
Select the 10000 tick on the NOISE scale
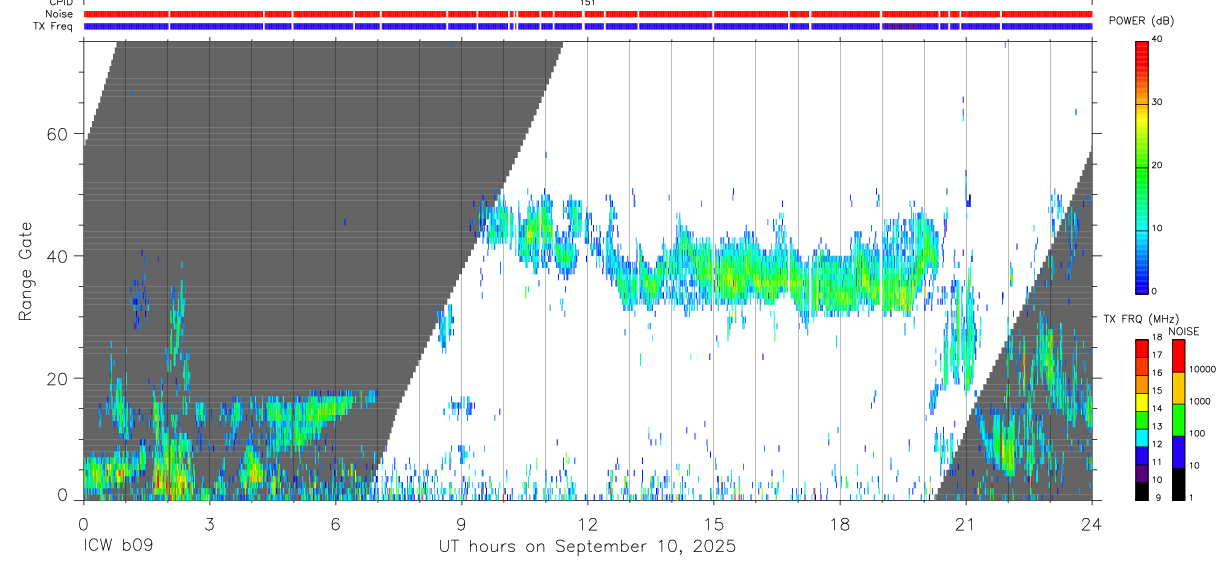point(1204,370)
